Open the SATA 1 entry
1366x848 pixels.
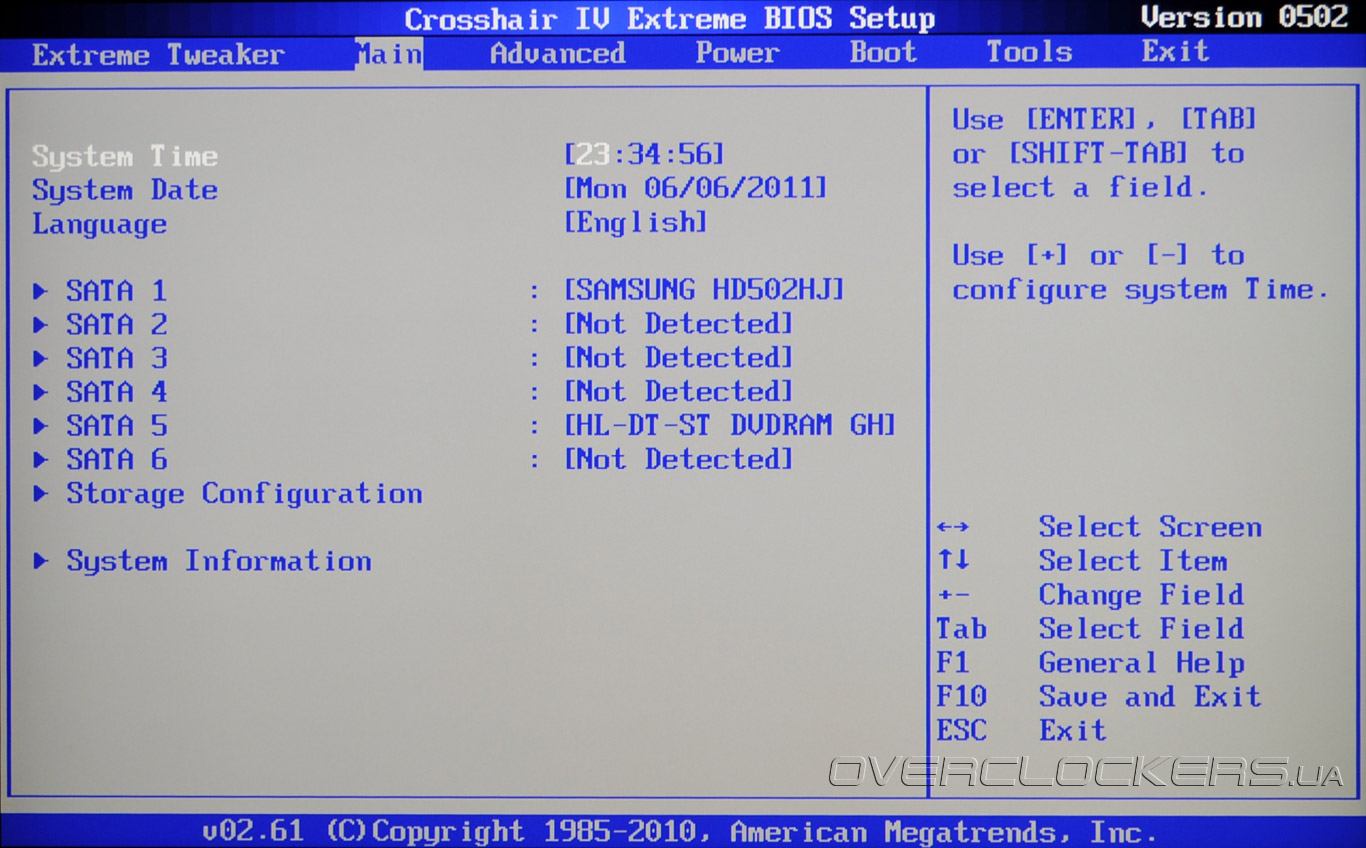coord(116,292)
